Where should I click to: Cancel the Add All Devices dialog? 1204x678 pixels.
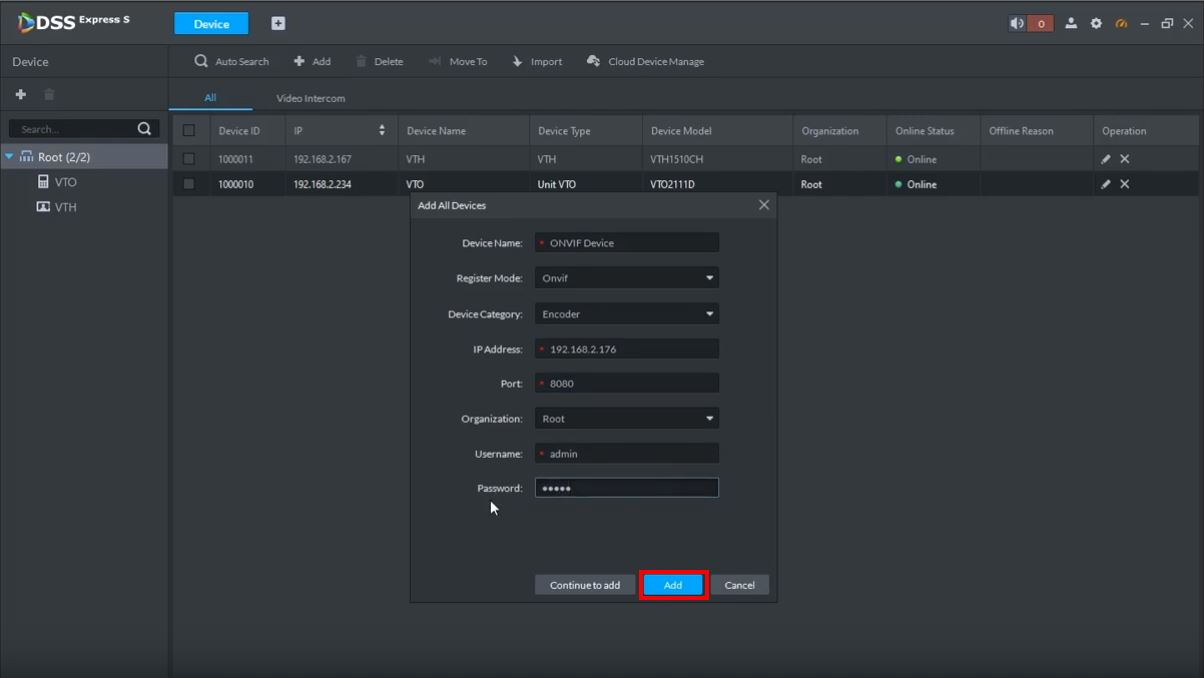740,585
